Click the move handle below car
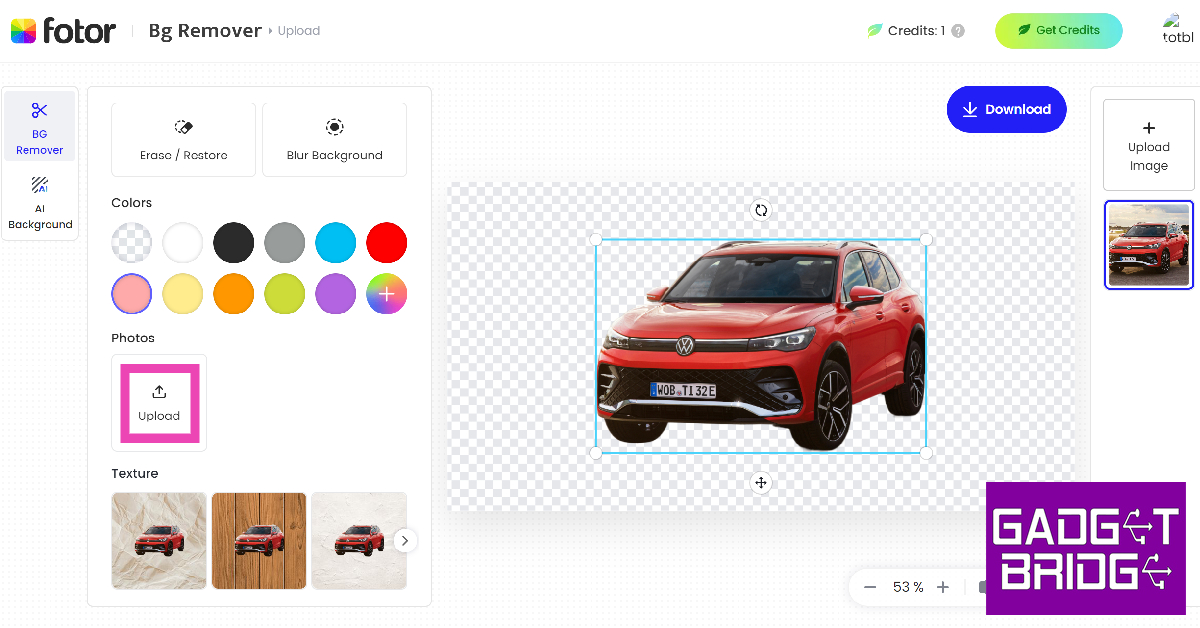 click(761, 483)
